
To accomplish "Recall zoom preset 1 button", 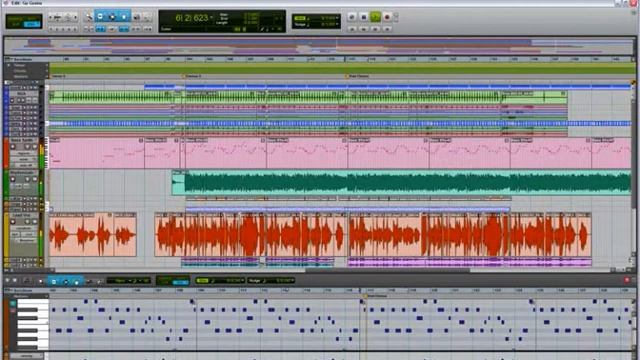I will [x=51, y=29].
